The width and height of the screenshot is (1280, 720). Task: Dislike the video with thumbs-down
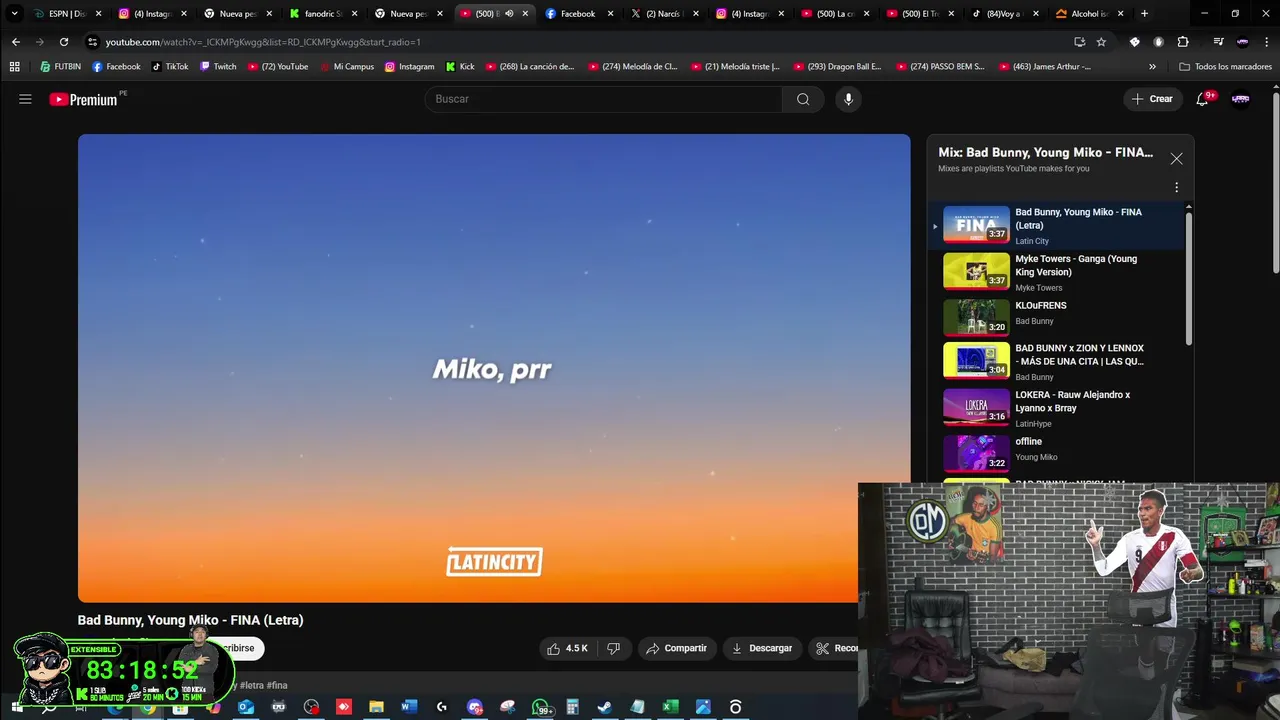click(613, 648)
